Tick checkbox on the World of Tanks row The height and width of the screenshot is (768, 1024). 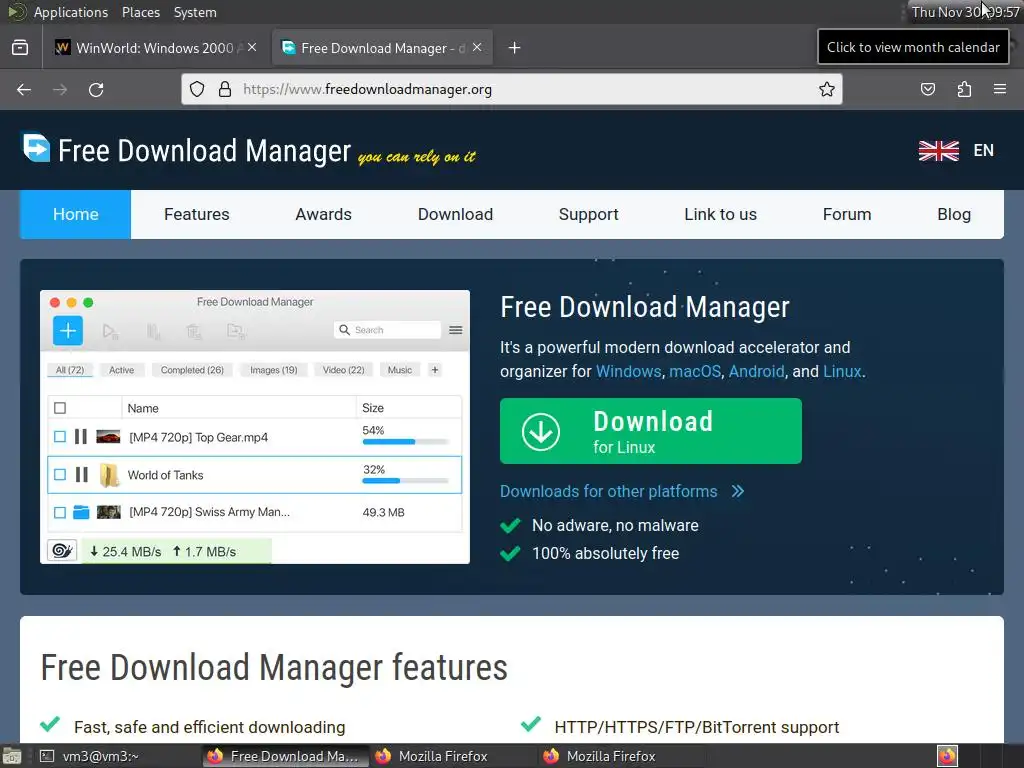point(60,474)
